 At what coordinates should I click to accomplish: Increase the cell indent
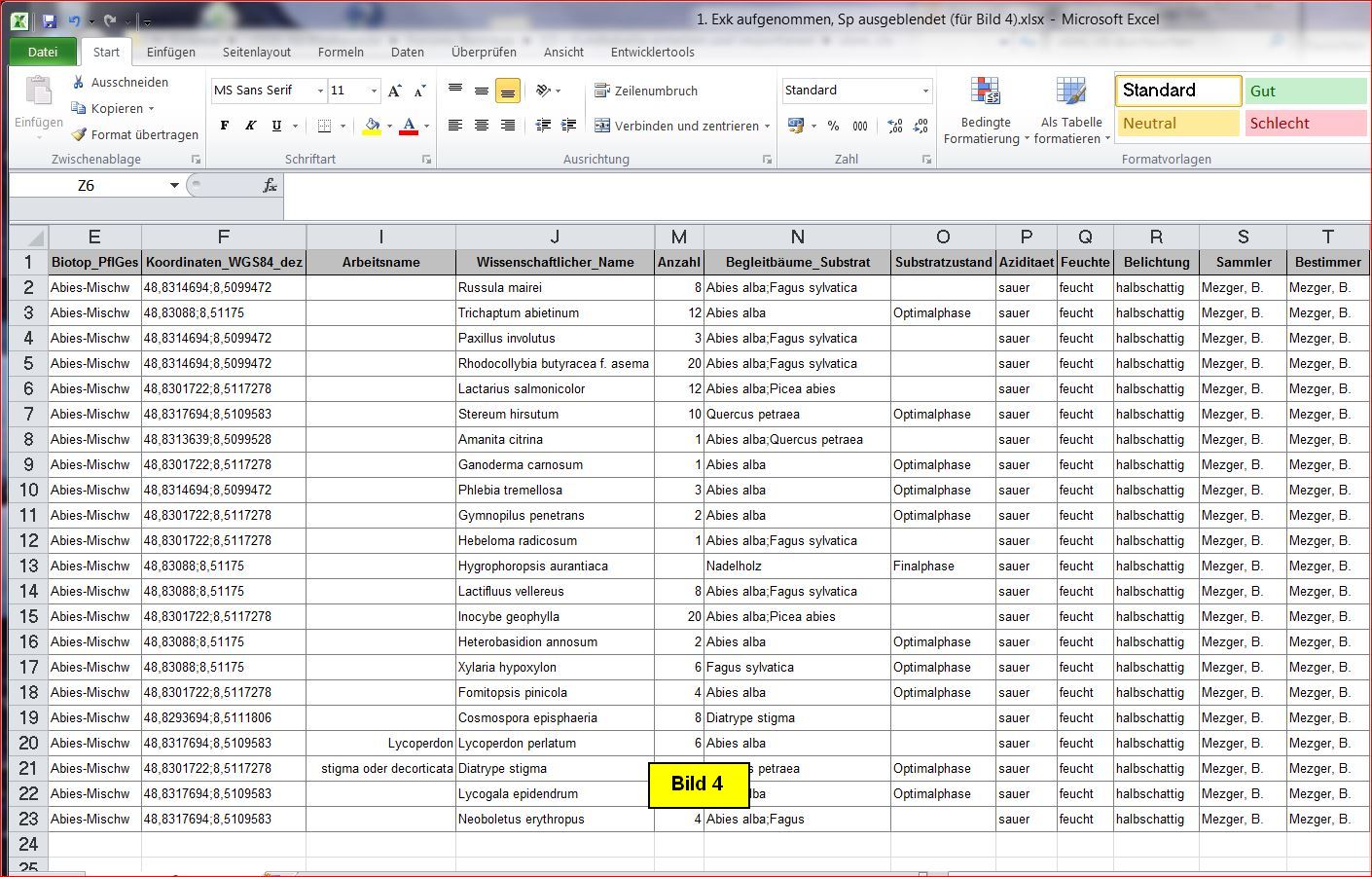(569, 126)
